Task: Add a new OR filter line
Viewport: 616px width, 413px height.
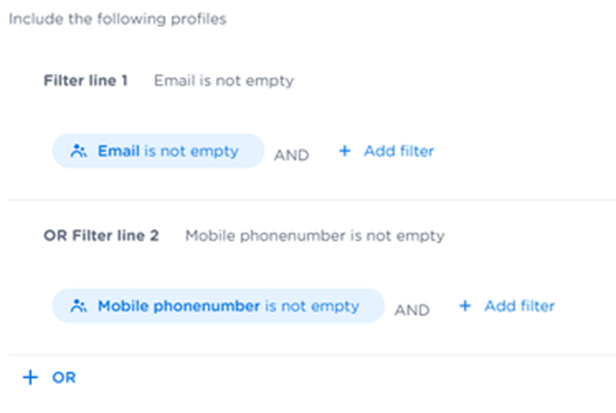Action: pos(50,378)
